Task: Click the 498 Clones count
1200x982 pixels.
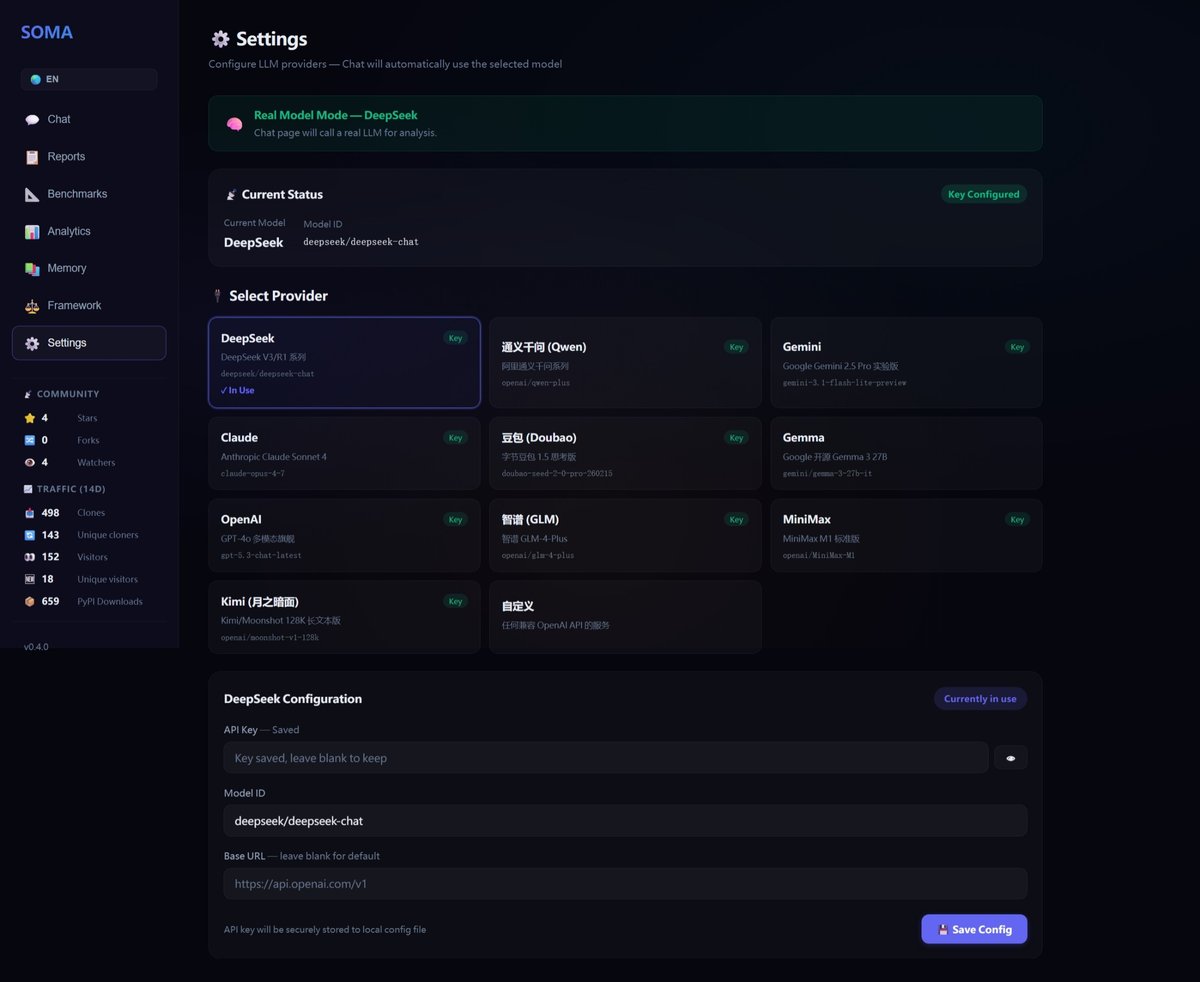Action: click(x=50, y=513)
